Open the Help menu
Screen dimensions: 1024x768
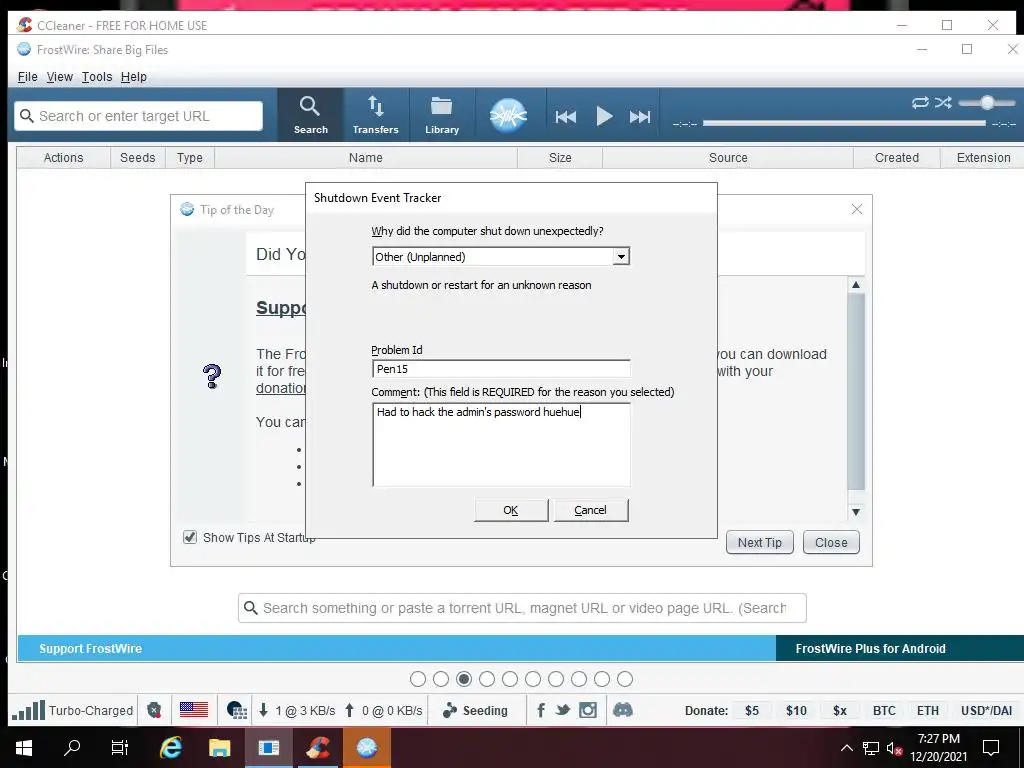134,76
